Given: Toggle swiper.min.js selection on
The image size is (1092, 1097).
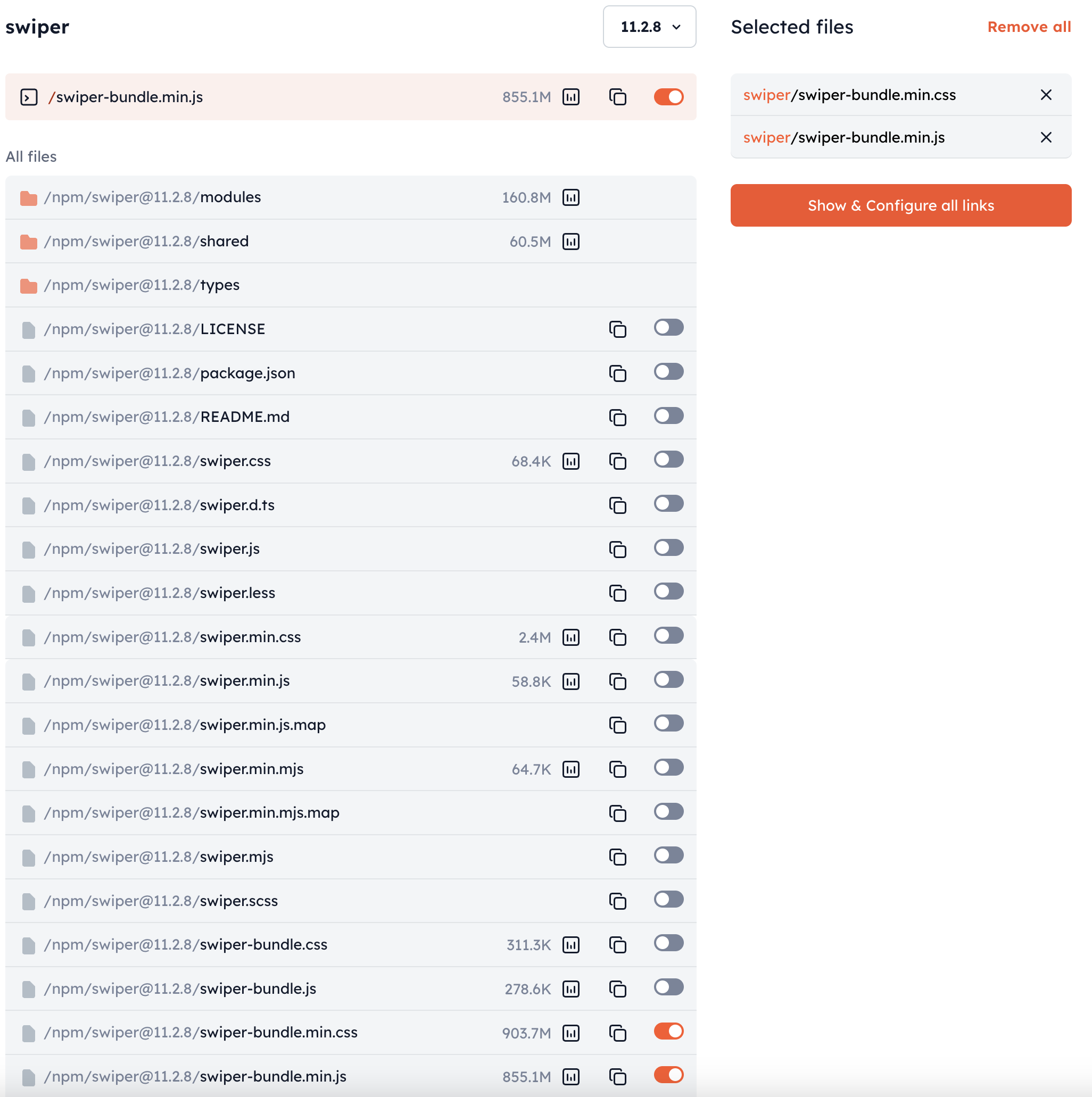Looking at the screenshot, I should [668, 679].
